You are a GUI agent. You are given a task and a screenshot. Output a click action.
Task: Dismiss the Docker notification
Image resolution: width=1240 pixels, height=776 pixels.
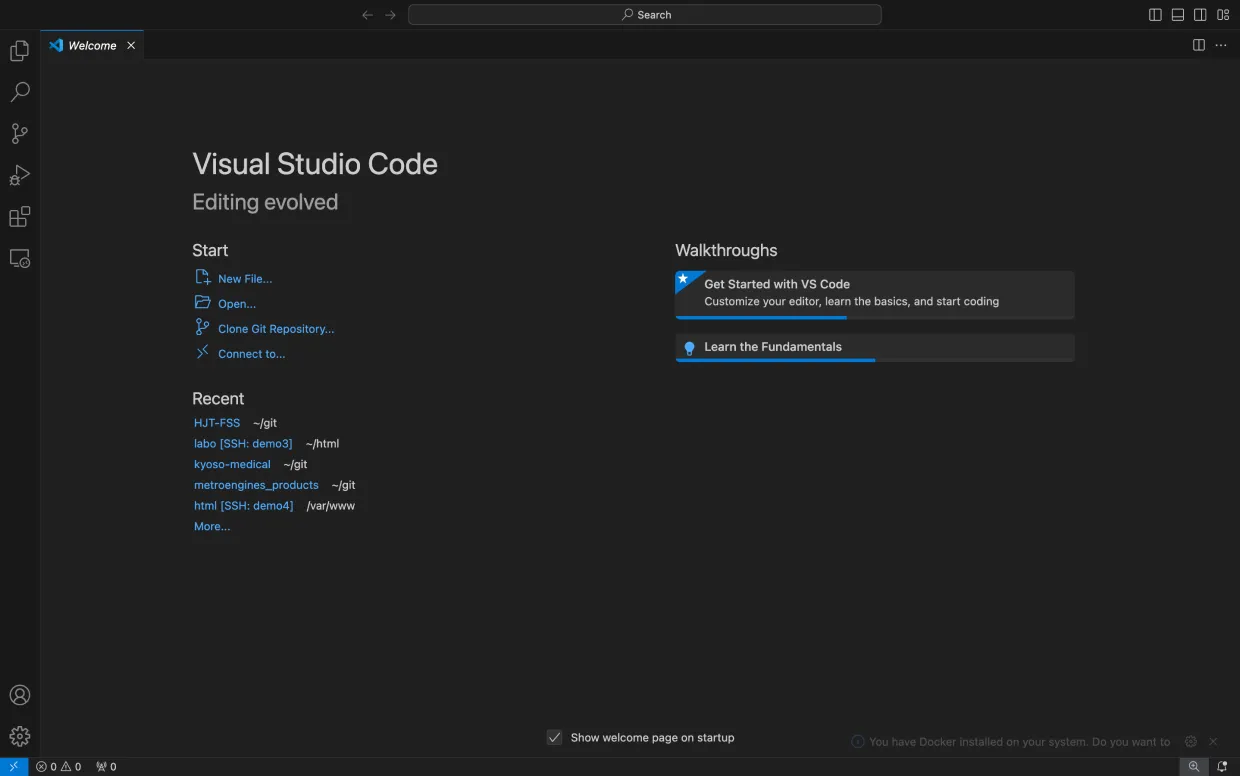click(1213, 742)
